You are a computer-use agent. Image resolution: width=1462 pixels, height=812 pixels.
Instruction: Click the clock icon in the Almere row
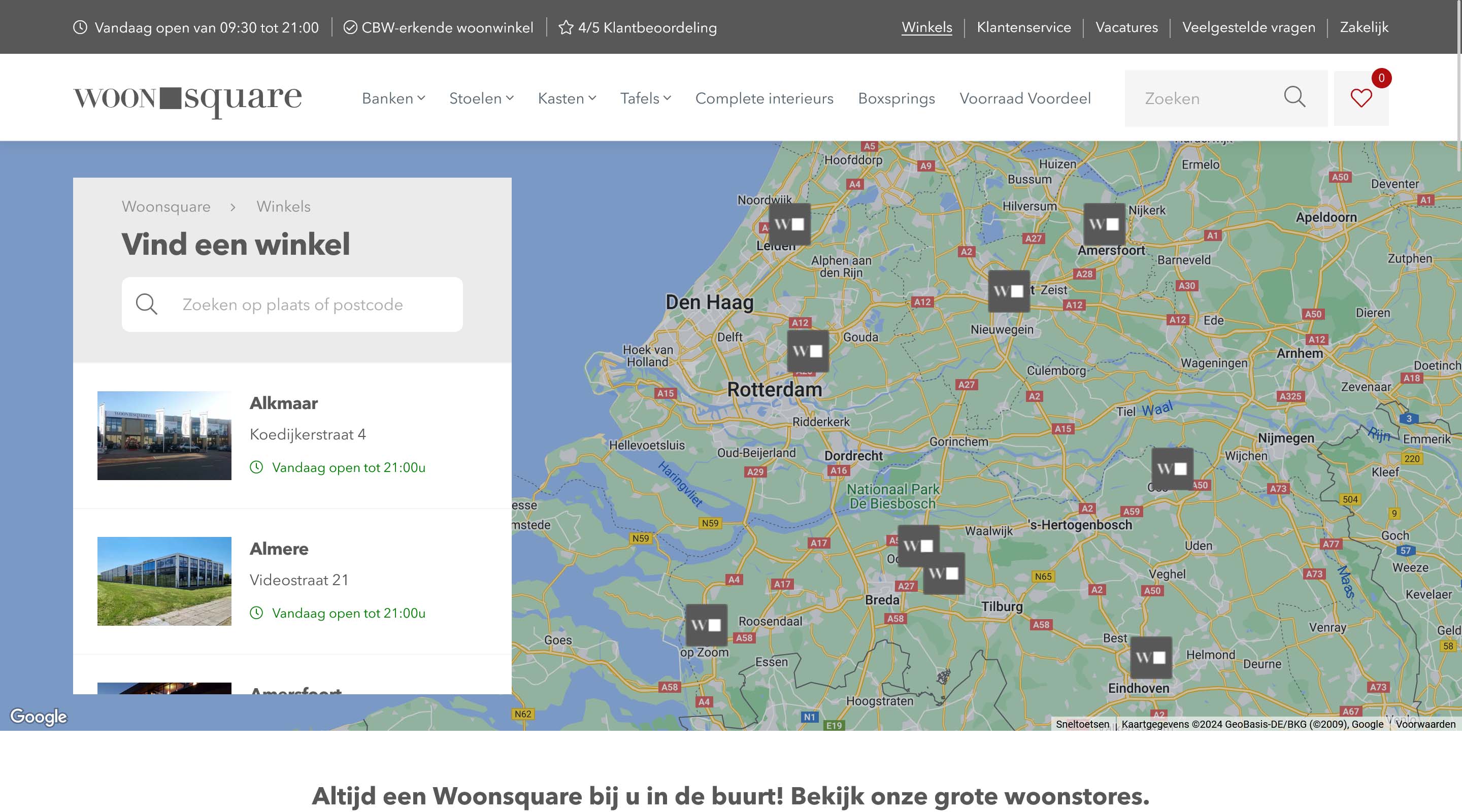pos(256,613)
